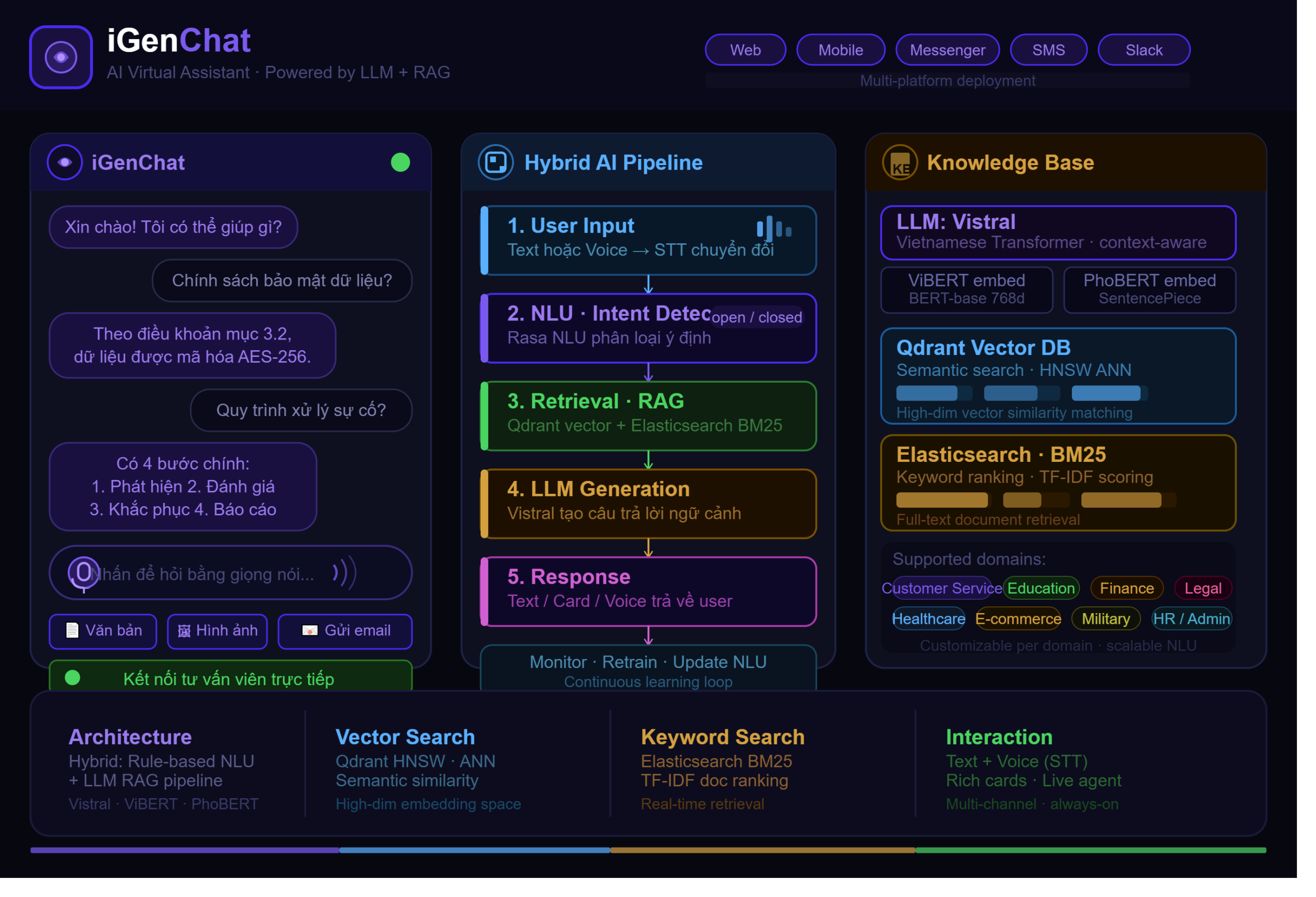Click reply Có 4 bước chính
Viewport: 1316px width, 897px height.
click(x=183, y=487)
